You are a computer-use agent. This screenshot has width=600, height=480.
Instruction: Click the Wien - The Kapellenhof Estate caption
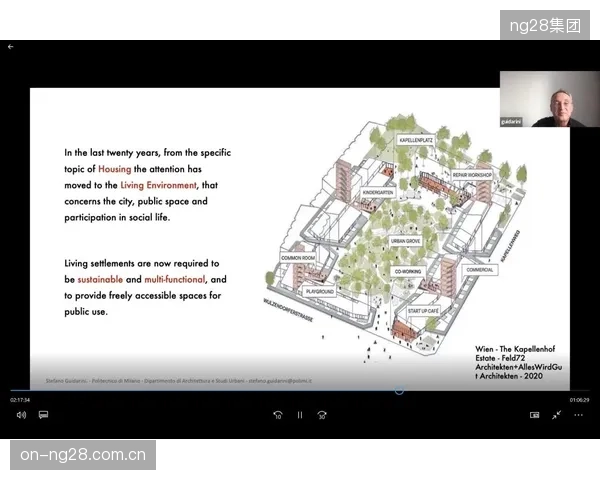tap(518, 362)
